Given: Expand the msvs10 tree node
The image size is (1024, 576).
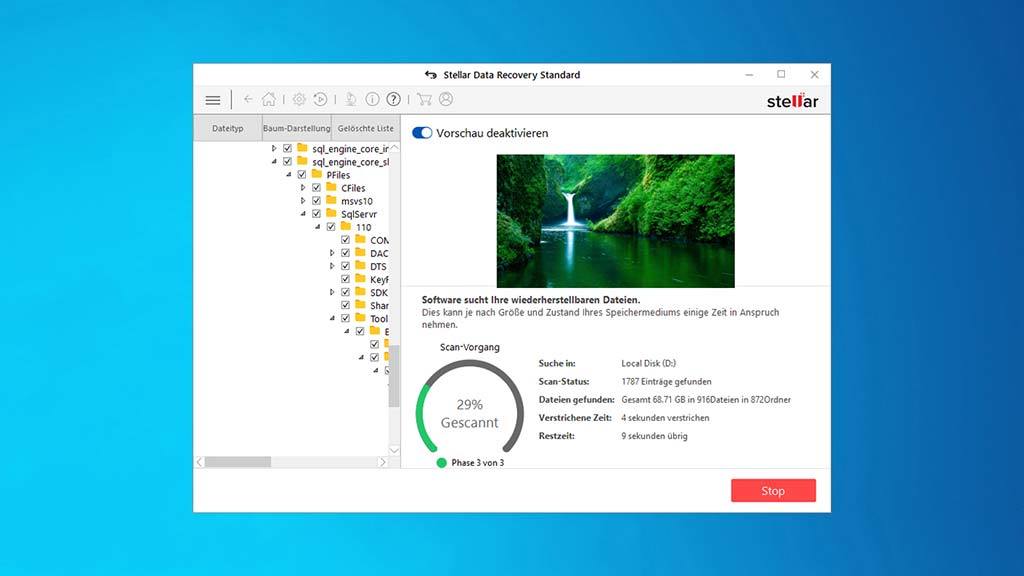Looking at the screenshot, I should point(303,200).
